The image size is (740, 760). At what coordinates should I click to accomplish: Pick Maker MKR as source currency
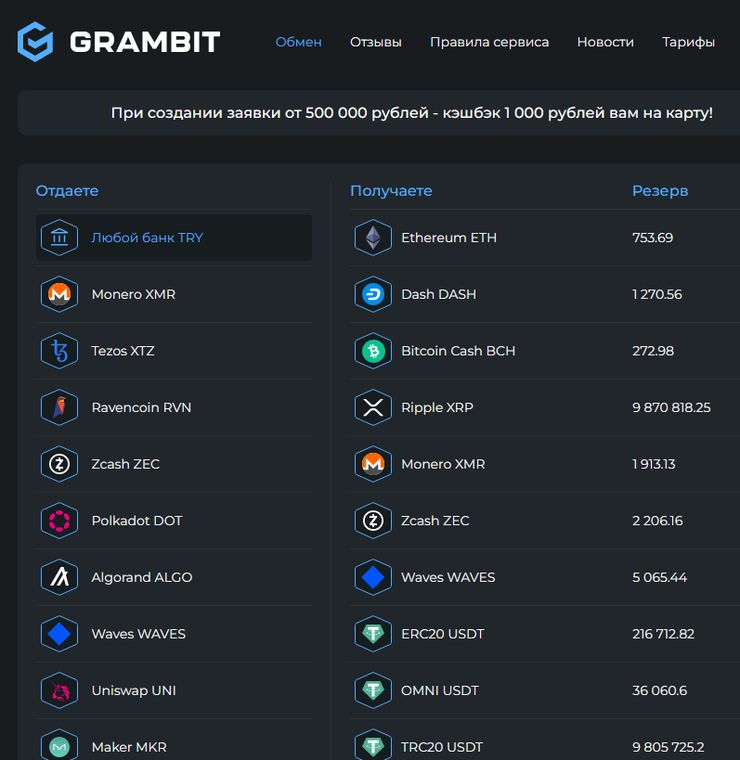(x=174, y=742)
